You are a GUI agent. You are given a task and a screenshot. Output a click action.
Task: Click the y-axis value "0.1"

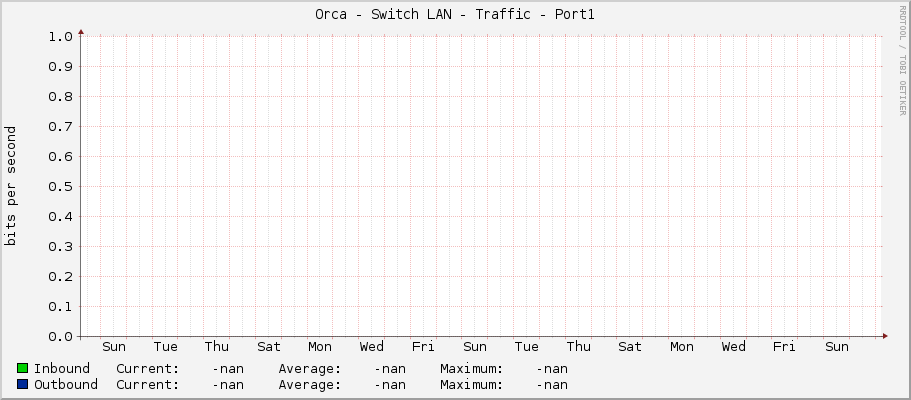60,306
